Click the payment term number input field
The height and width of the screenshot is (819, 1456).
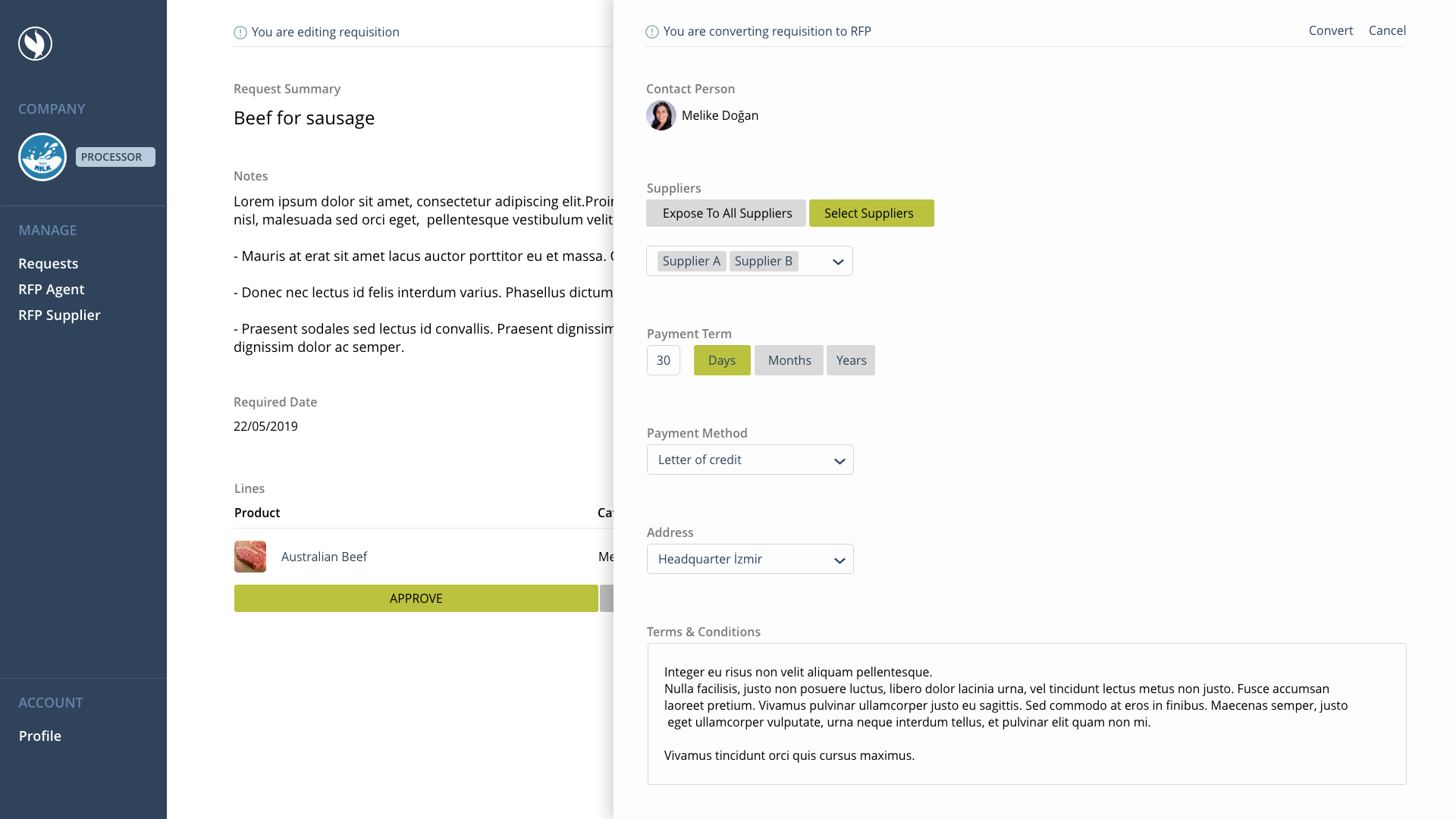(x=663, y=359)
